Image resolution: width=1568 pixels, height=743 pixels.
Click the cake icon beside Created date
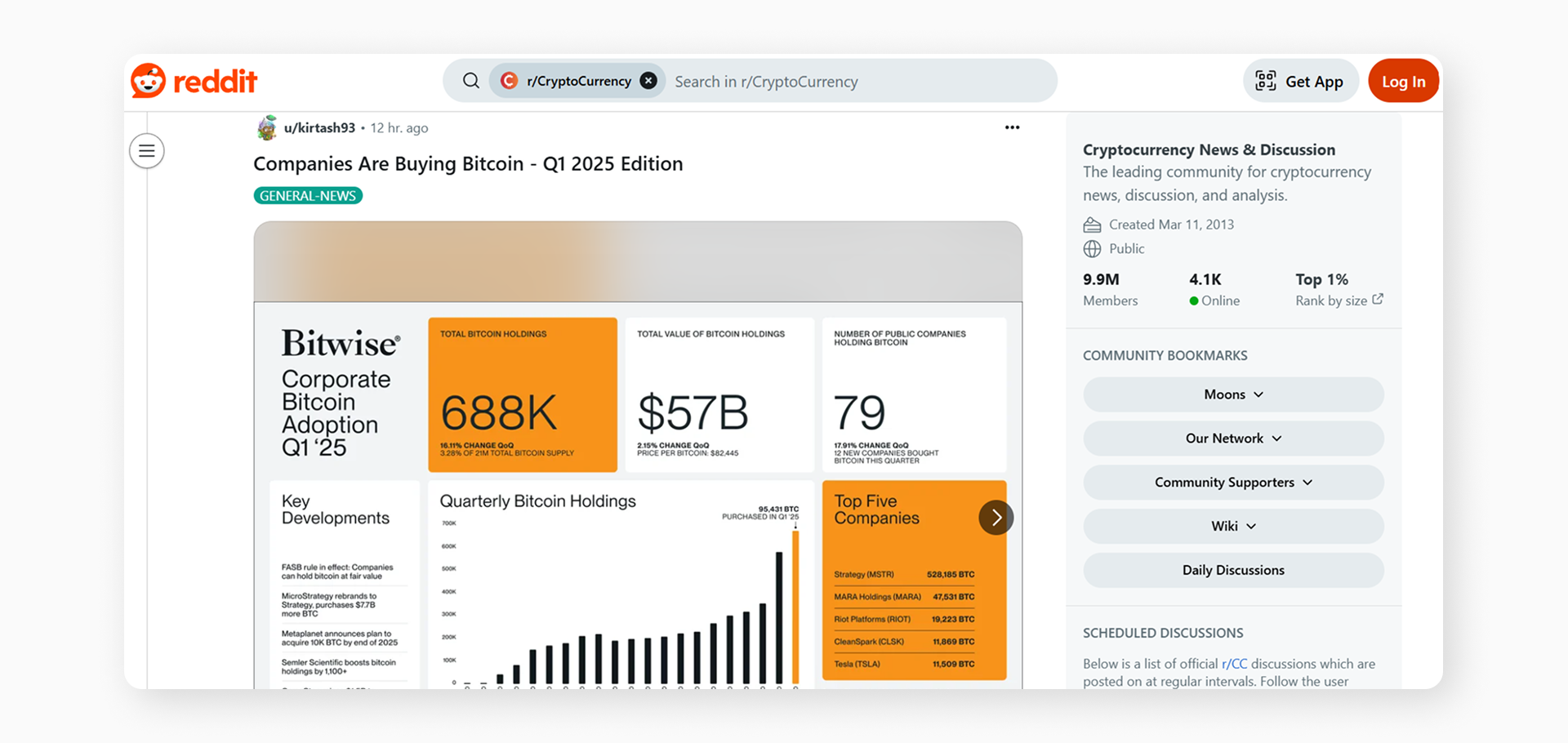(1092, 225)
